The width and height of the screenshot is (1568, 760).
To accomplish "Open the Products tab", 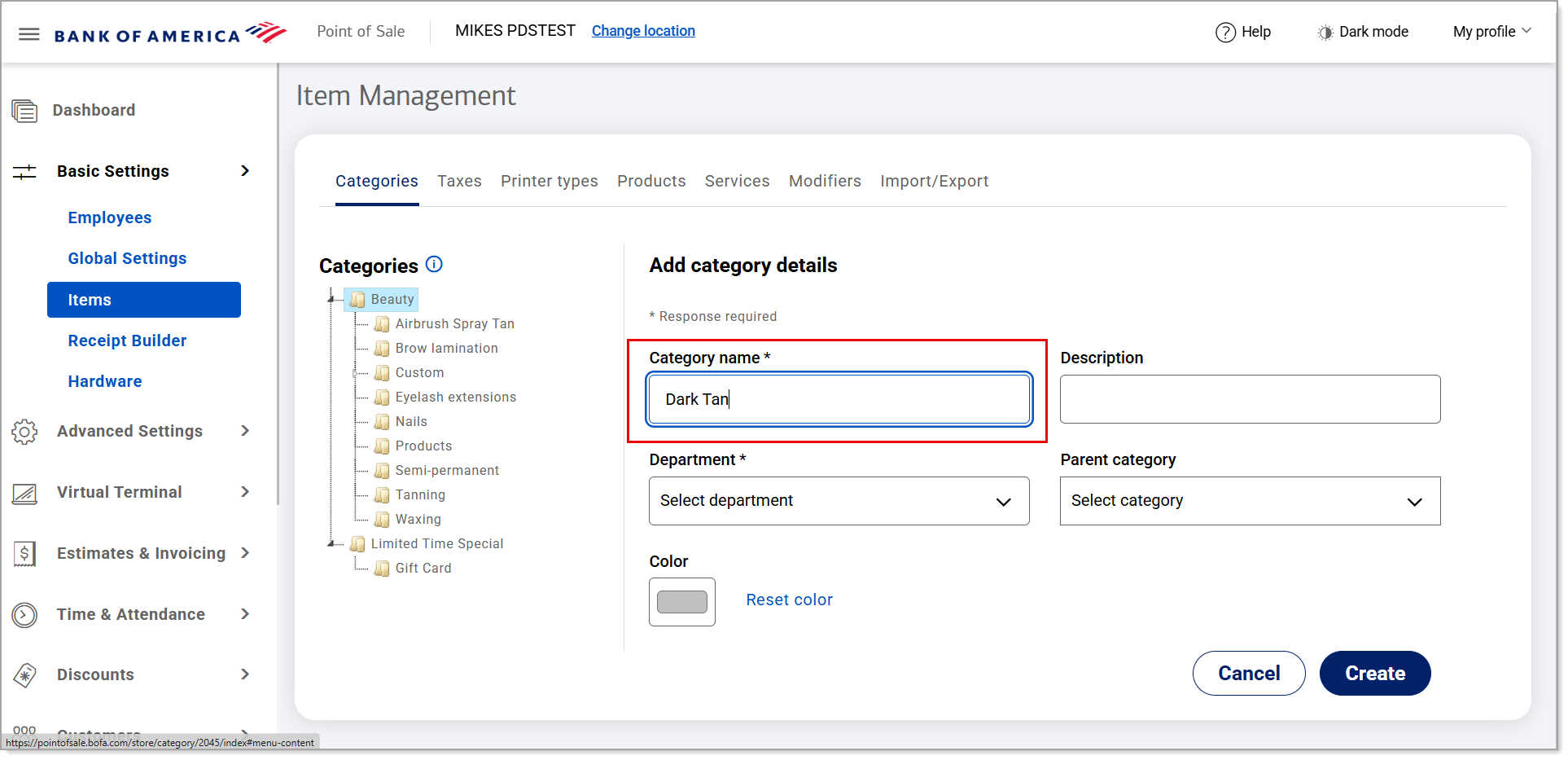I will [651, 181].
